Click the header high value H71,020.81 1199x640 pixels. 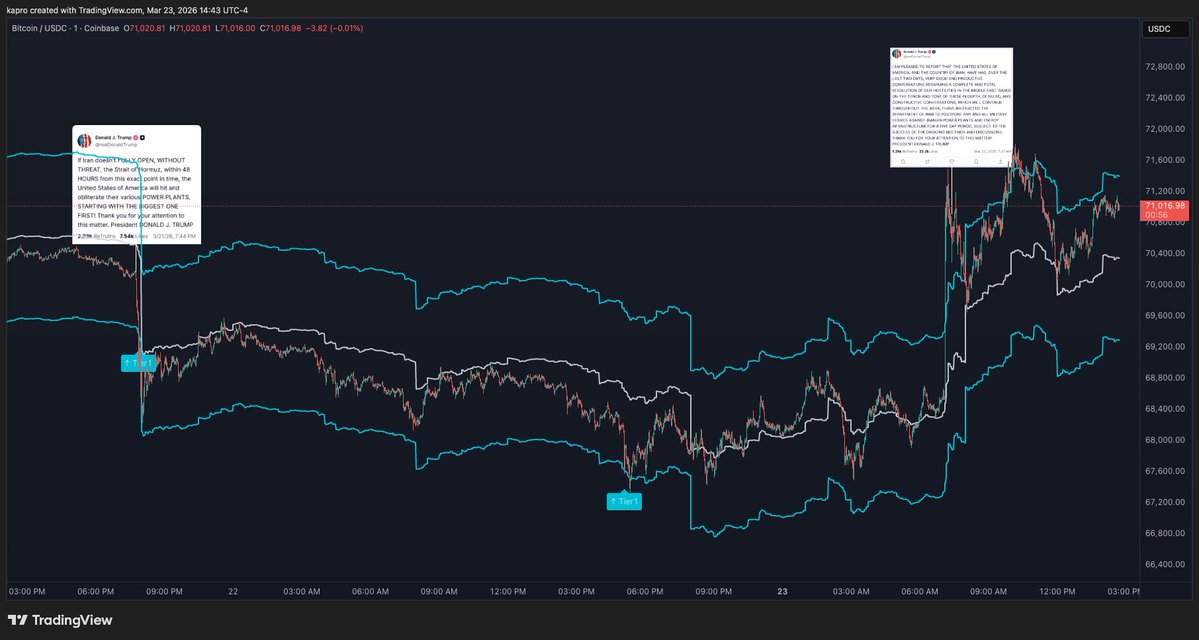coord(190,28)
